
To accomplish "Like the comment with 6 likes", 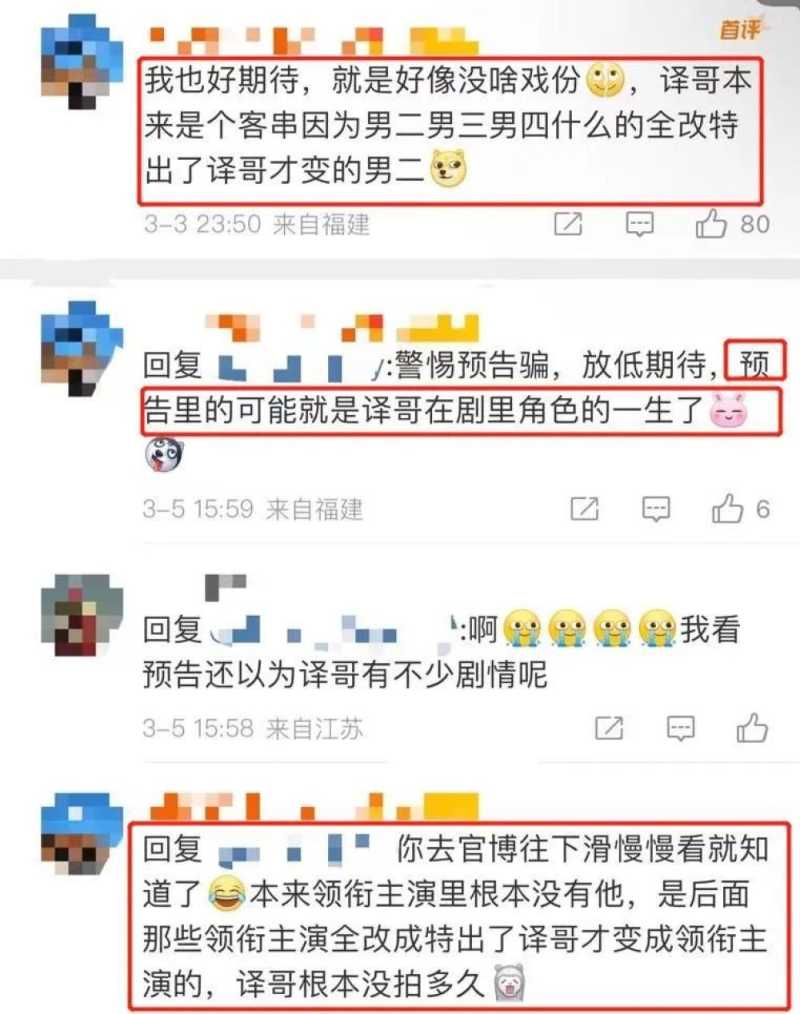I will tap(727, 509).
